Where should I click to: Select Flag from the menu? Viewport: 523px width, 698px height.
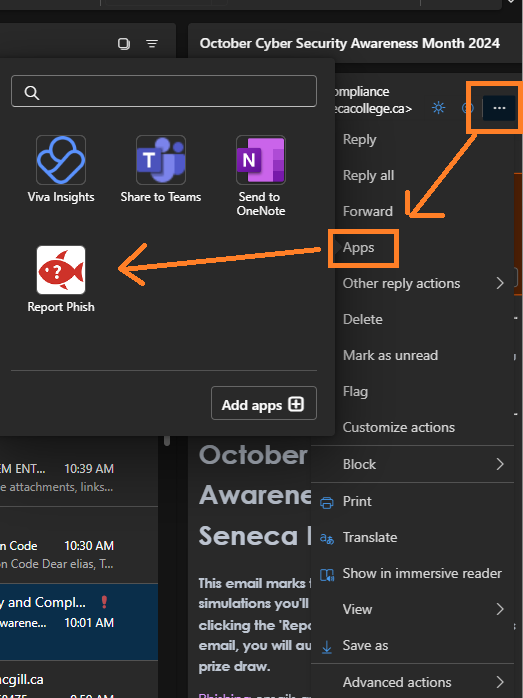pos(355,391)
